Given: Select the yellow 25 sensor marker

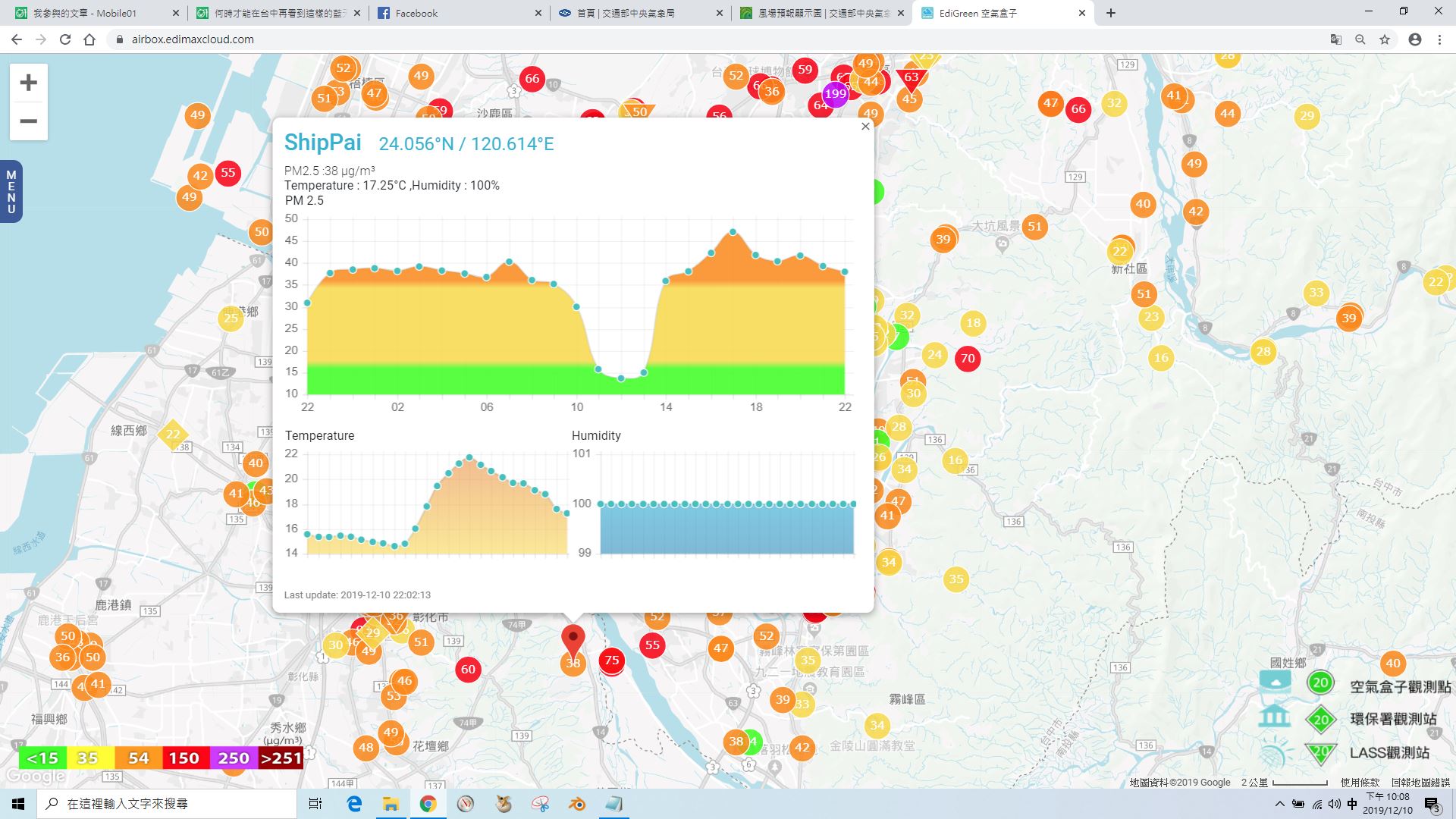Looking at the screenshot, I should click(x=231, y=318).
